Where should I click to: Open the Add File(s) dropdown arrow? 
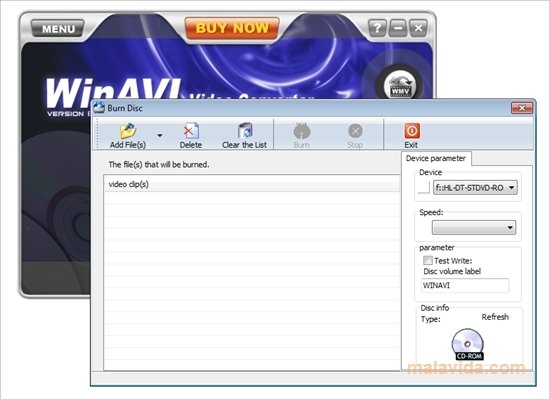pyautogui.click(x=160, y=135)
